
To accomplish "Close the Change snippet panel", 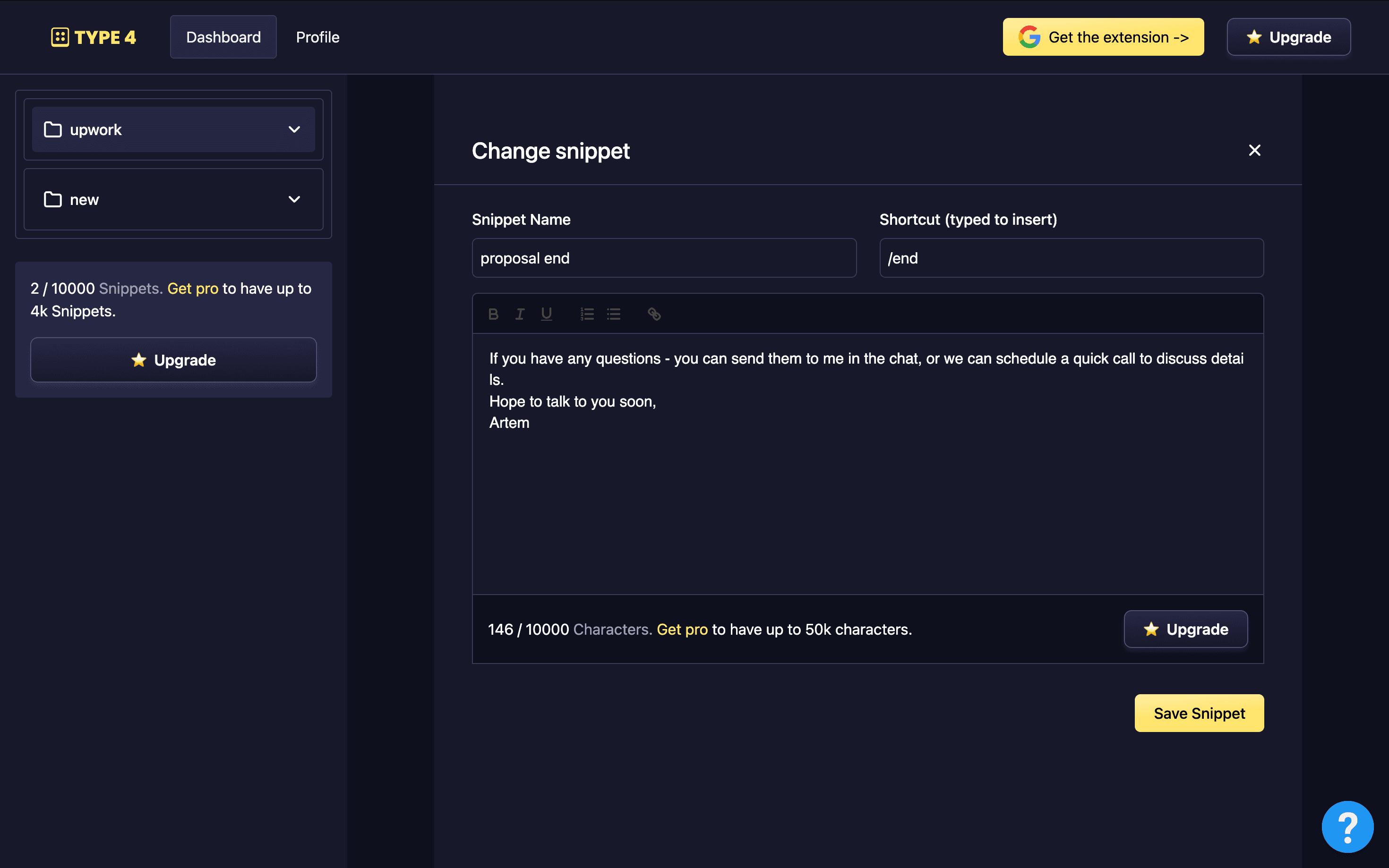I will click(x=1255, y=150).
